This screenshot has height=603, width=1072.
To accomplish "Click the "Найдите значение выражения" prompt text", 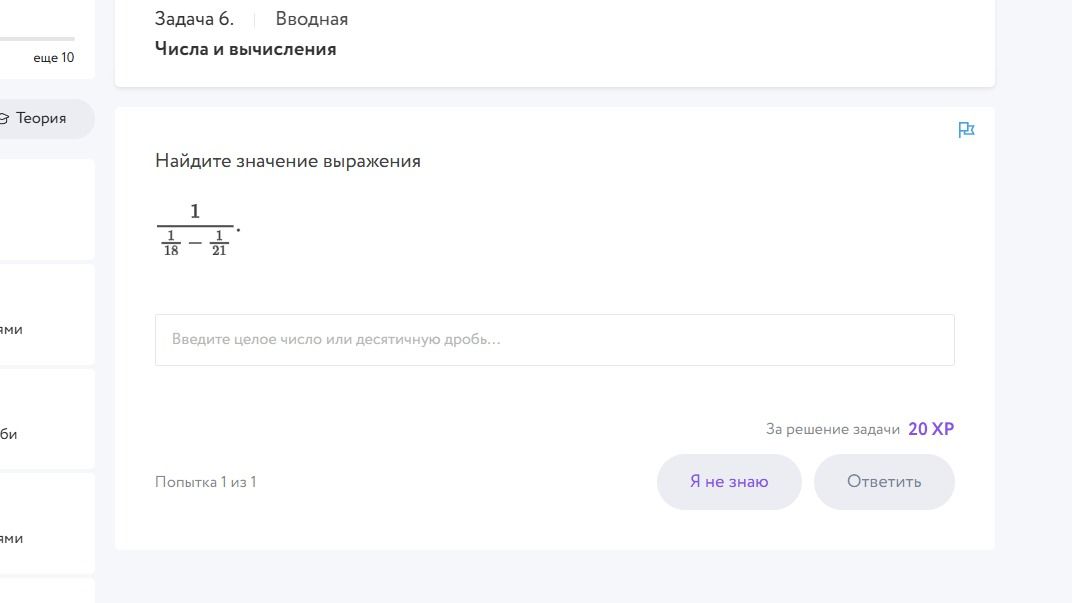I will click(x=288, y=161).
